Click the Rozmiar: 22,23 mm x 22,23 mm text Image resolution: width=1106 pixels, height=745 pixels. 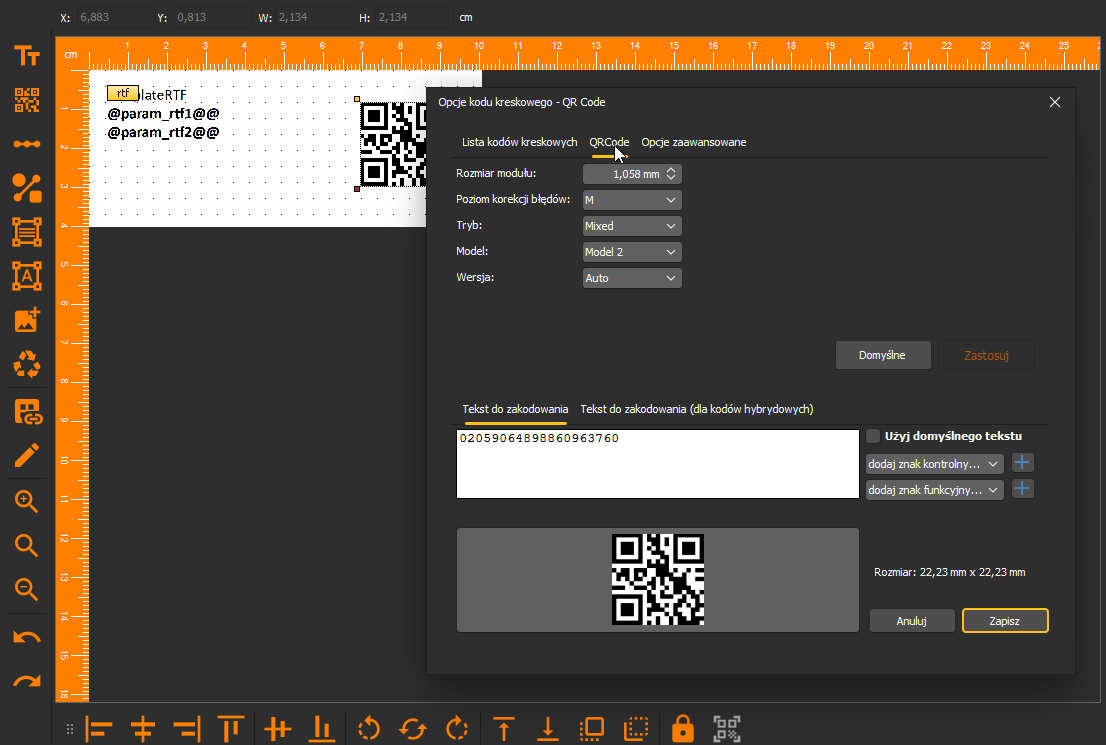click(x=949, y=572)
